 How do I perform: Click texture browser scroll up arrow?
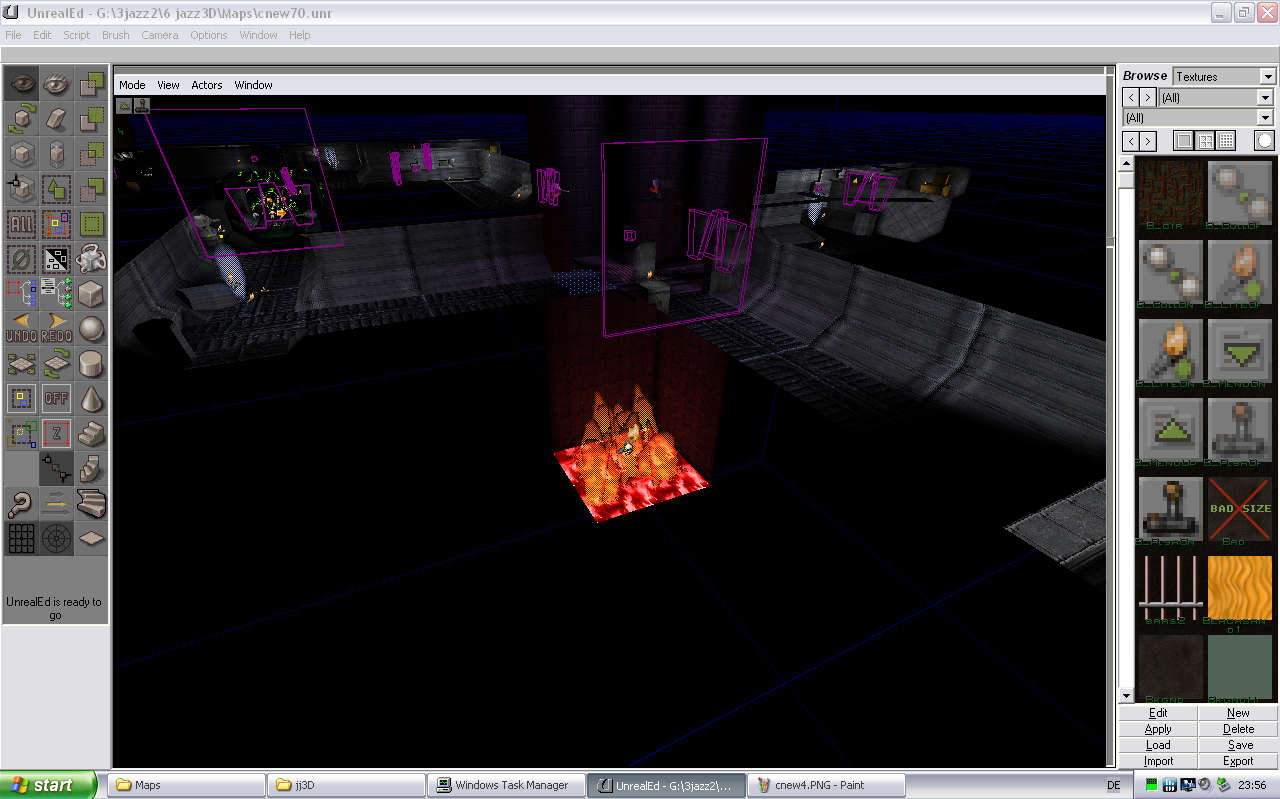(1126, 164)
